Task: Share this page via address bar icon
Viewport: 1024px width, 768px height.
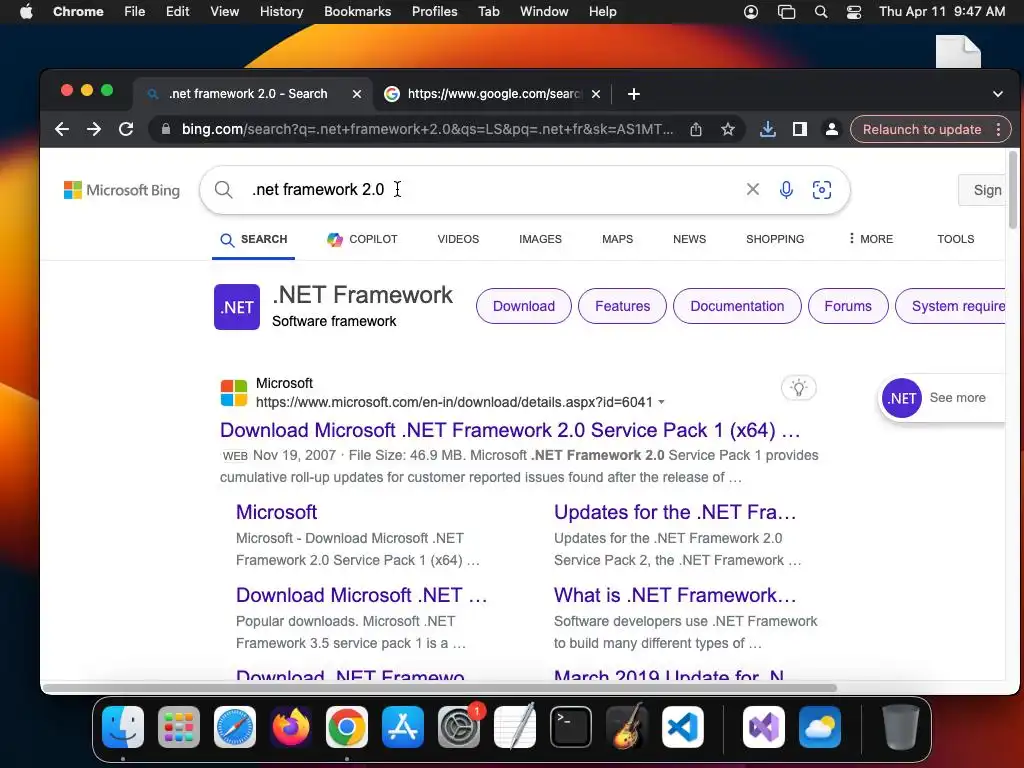Action: [696, 129]
